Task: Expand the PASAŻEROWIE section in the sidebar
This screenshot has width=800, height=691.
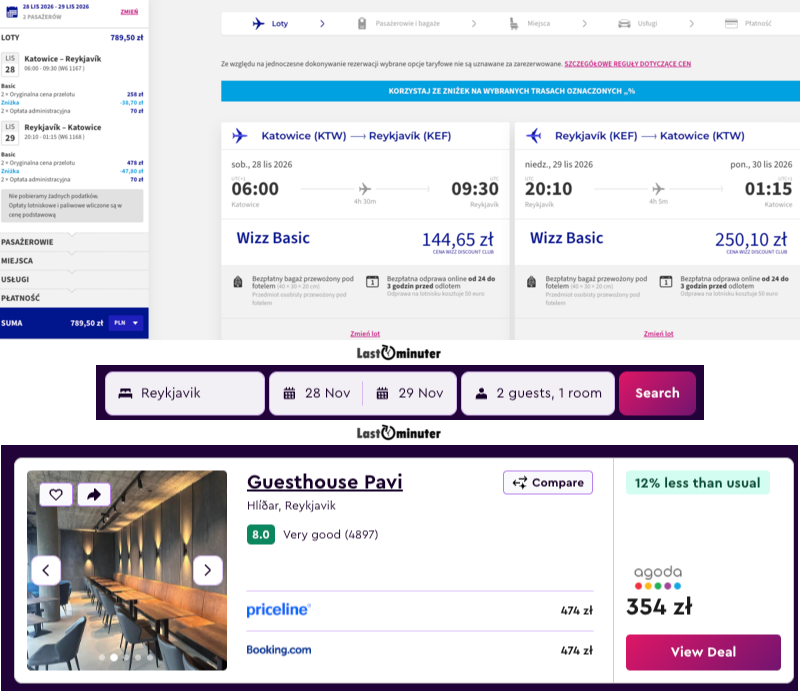Action: click(74, 242)
